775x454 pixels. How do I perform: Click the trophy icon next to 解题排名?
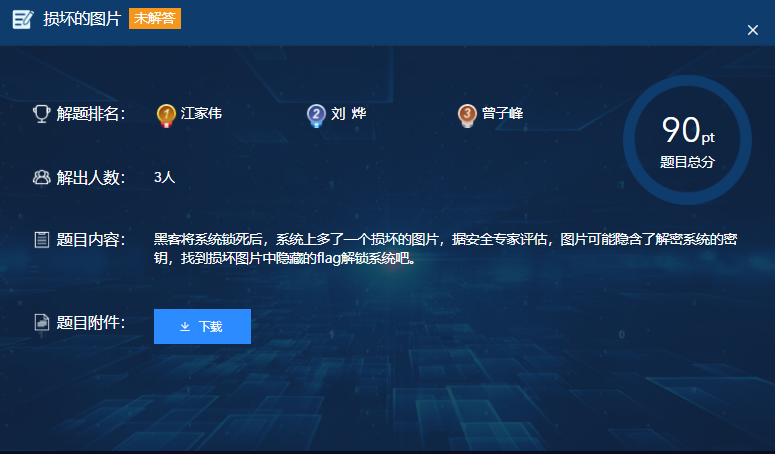tap(42, 114)
